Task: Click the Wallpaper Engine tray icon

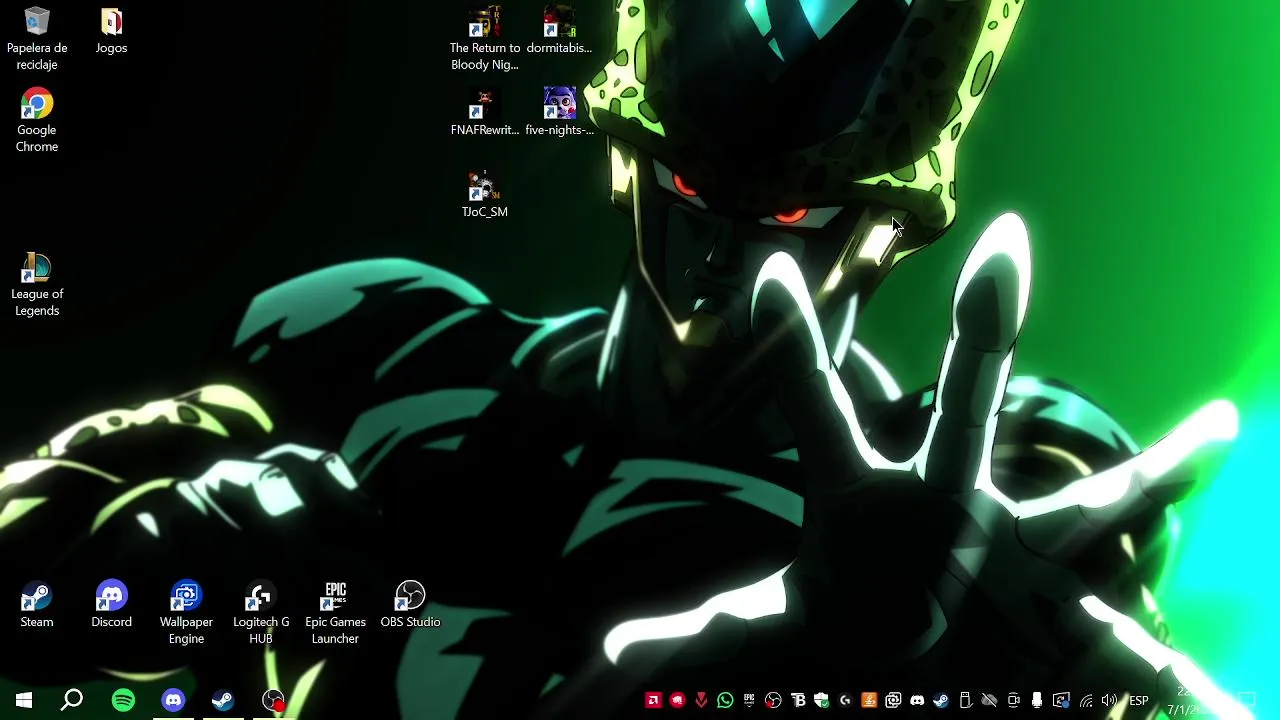Action: point(893,700)
